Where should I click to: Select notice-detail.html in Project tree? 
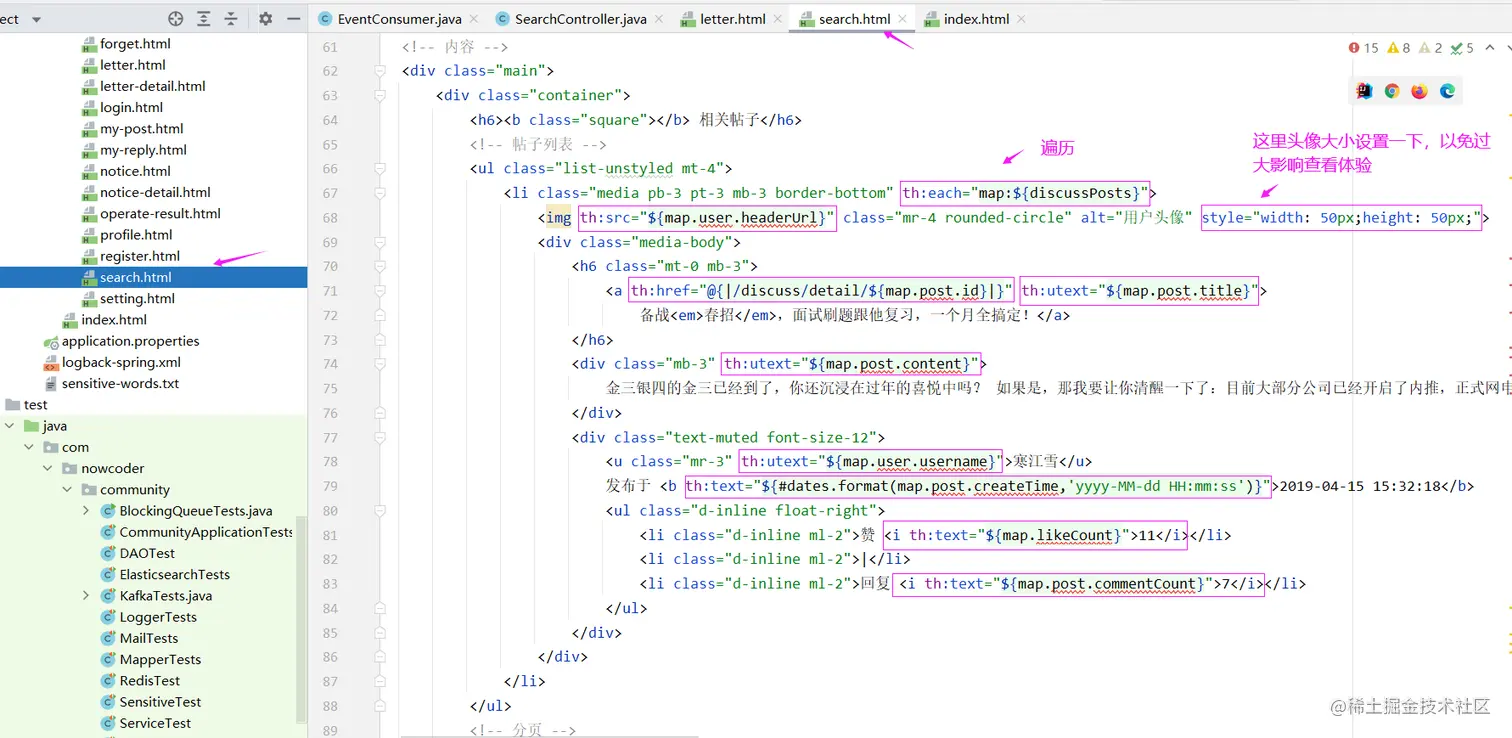click(x=155, y=192)
